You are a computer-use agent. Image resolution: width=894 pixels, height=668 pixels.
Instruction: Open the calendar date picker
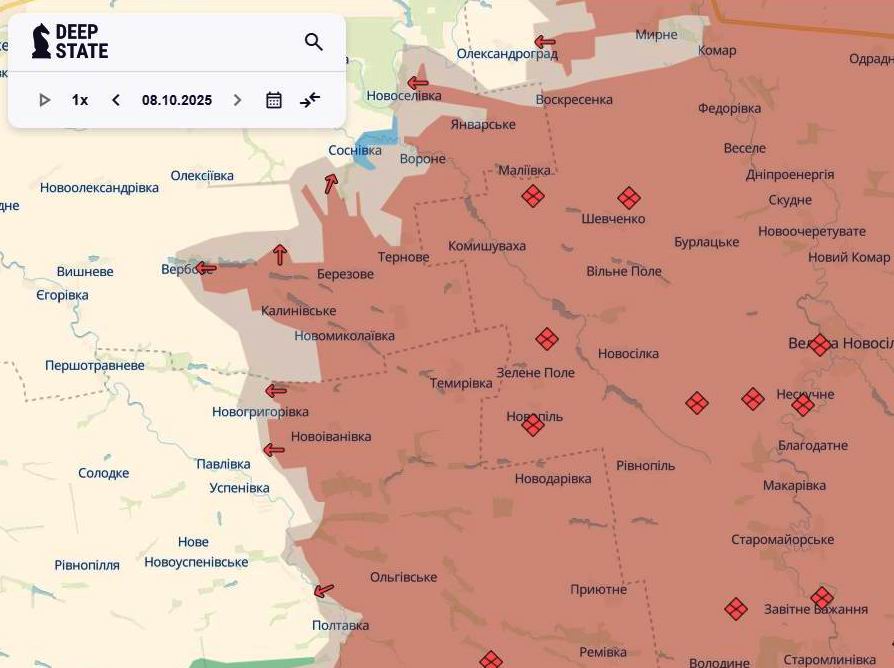[x=272, y=99]
